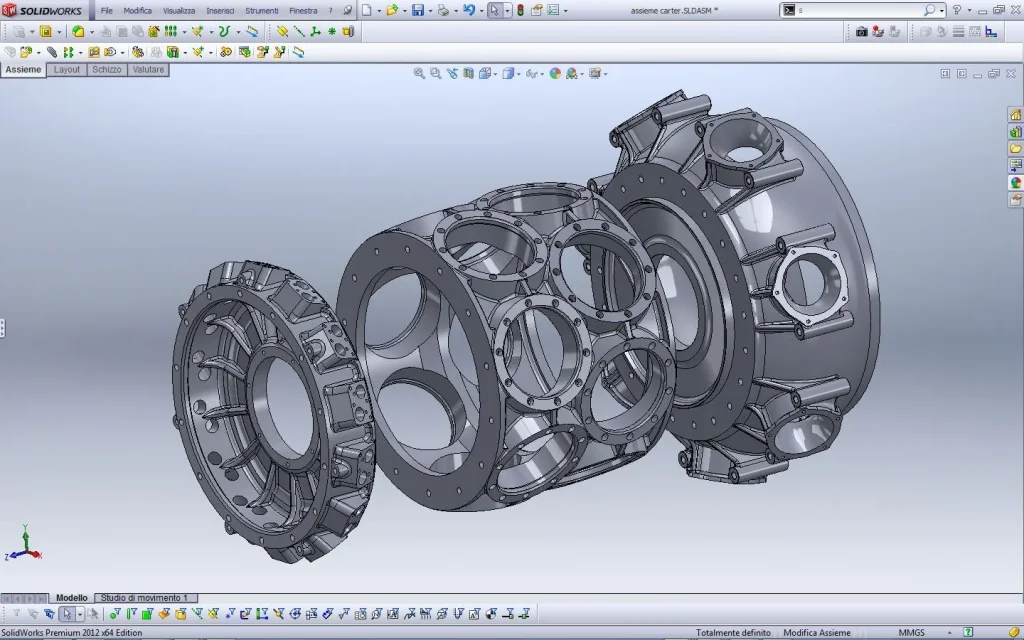This screenshot has width=1024, height=640.
Task: Click the Zoom to Area icon
Action: point(436,74)
